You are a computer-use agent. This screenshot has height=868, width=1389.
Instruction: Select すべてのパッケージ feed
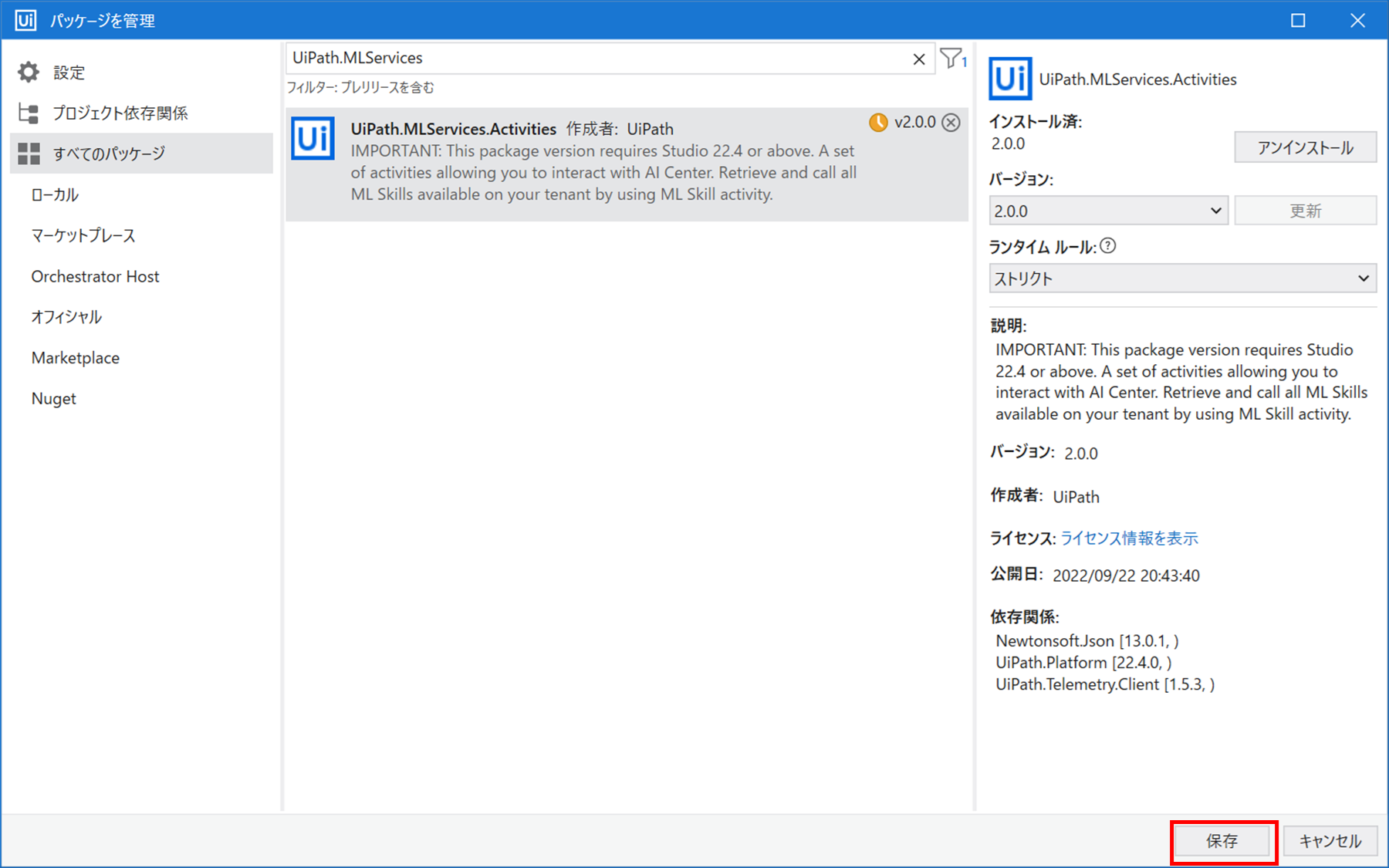coord(141,154)
